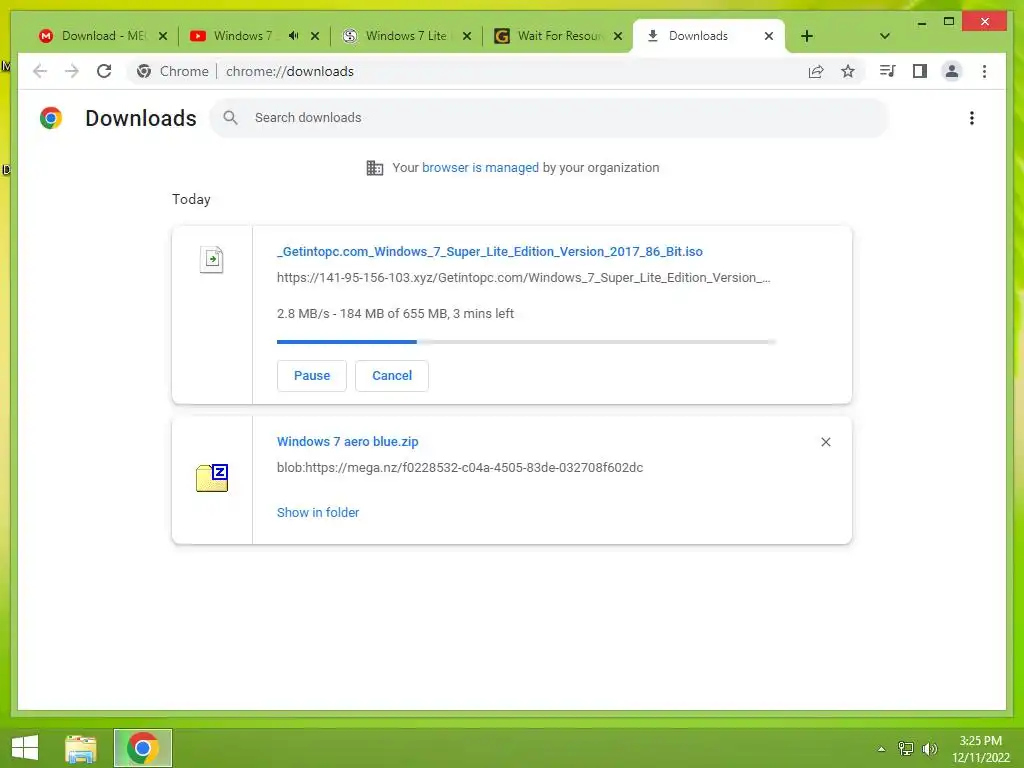Open the media controls icon
The height and width of the screenshot is (768, 1024).
click(887, 71)
